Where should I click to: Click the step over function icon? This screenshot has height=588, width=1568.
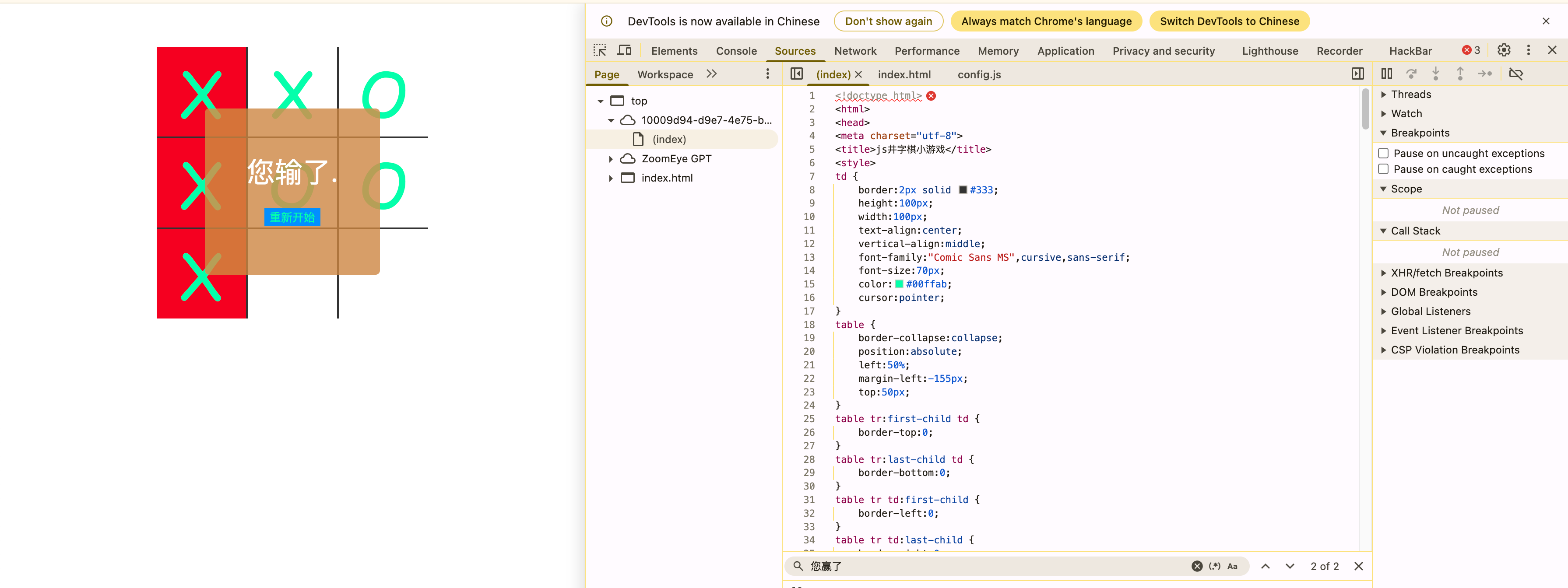pyautogui.click(x=1411, y=73)
